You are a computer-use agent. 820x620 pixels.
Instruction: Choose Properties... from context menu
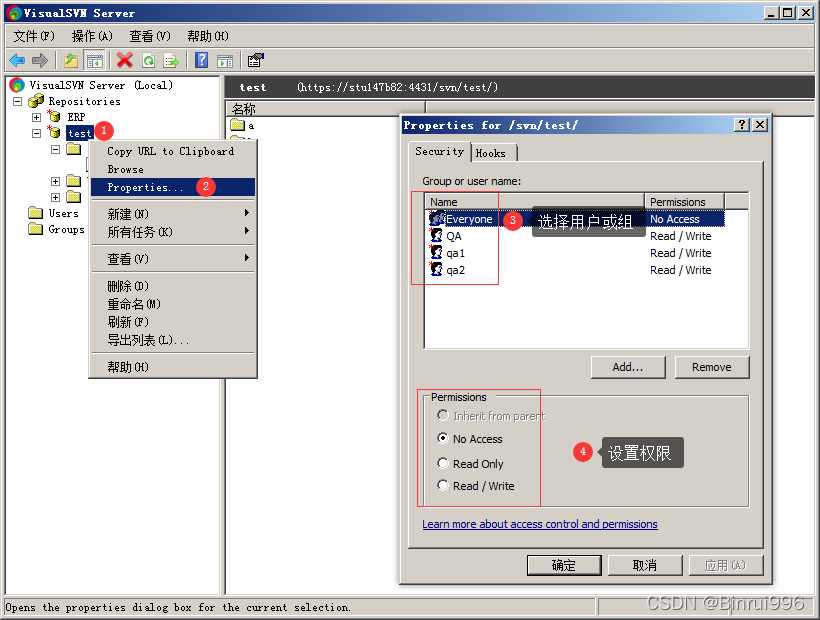[173, 187]
